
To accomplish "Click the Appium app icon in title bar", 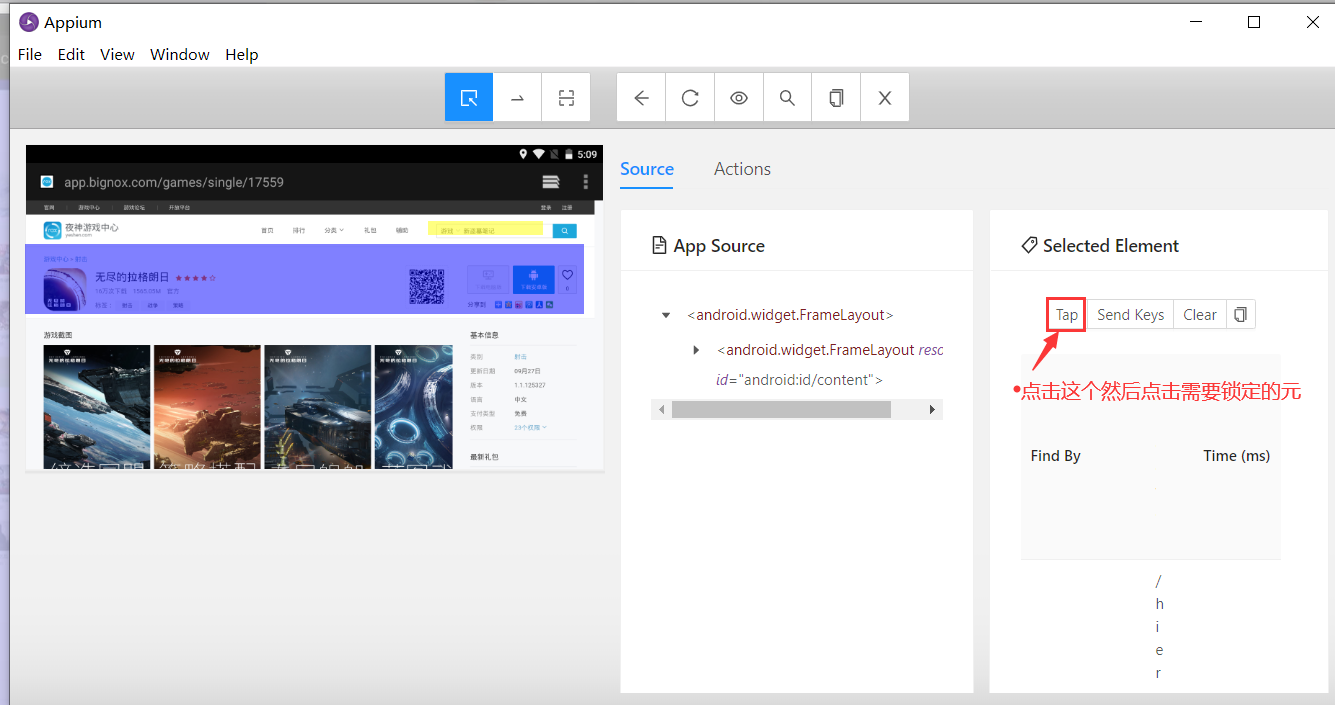I will (29, 22).
